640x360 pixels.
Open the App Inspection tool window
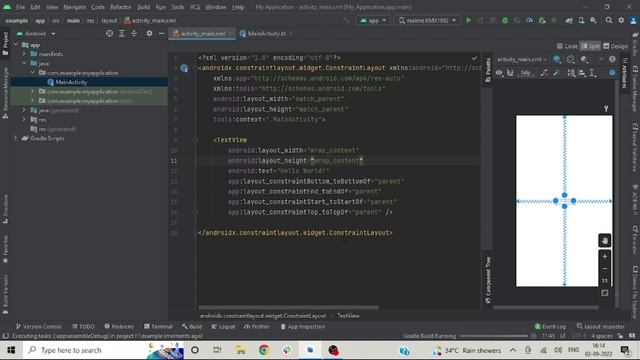[x=303, y=327]
